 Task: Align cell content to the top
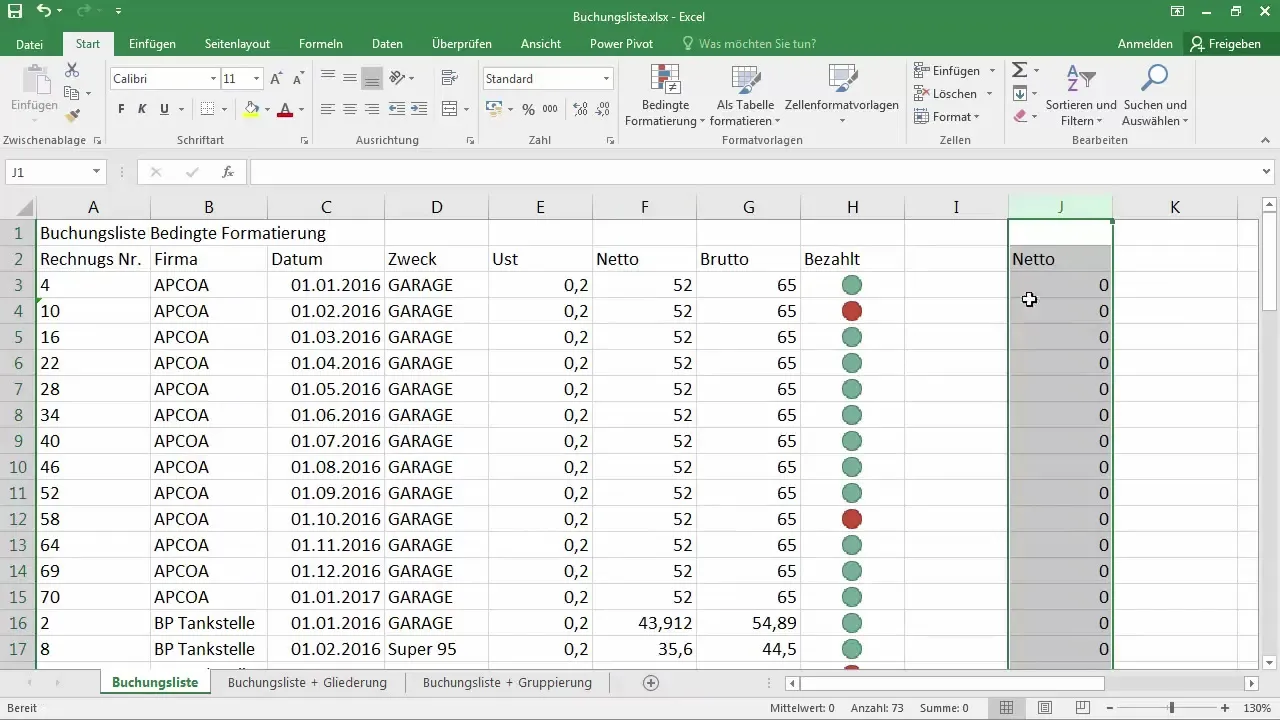coord(328,78)
